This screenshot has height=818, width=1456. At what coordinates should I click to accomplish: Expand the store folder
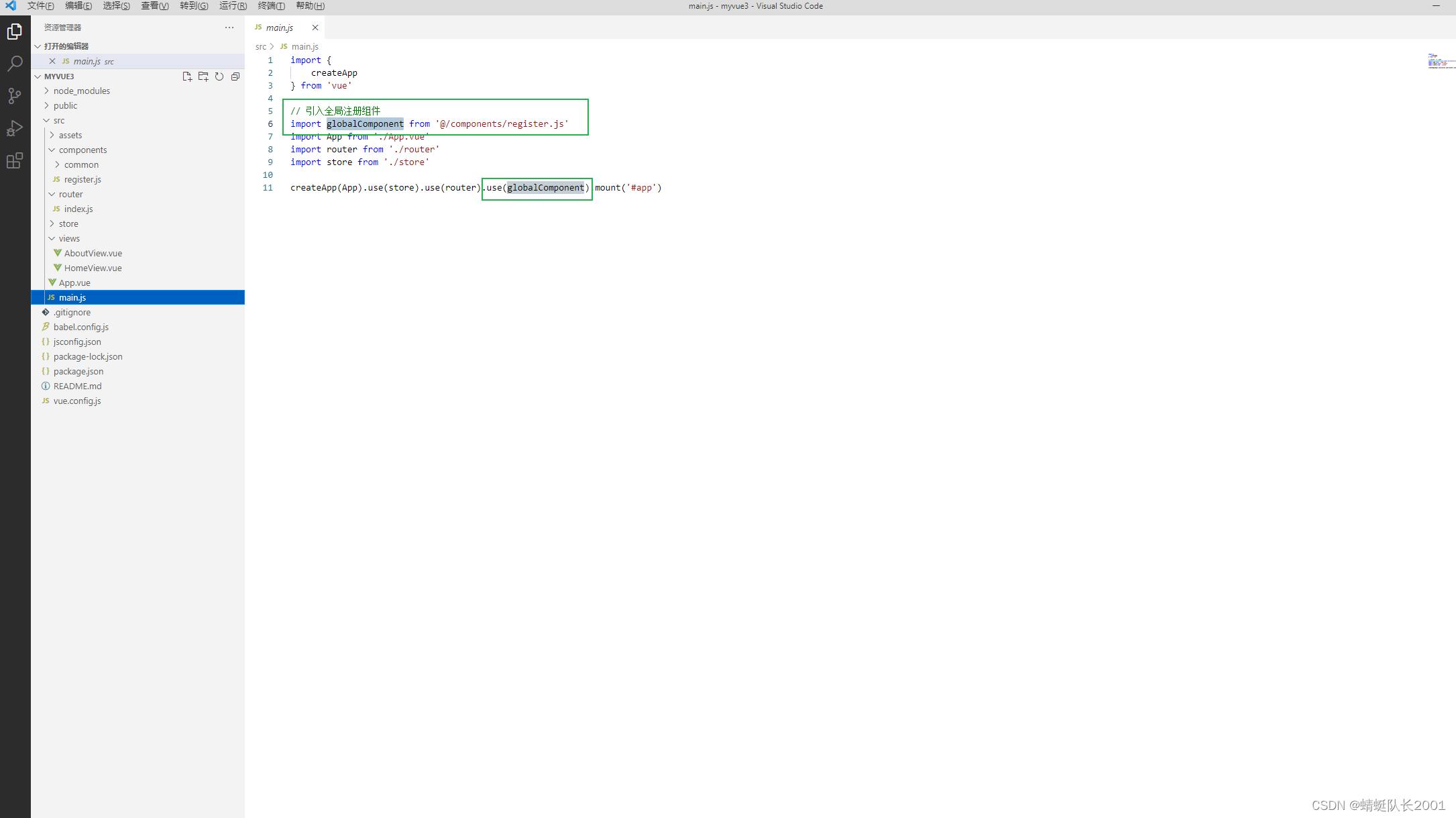[68, 223]
